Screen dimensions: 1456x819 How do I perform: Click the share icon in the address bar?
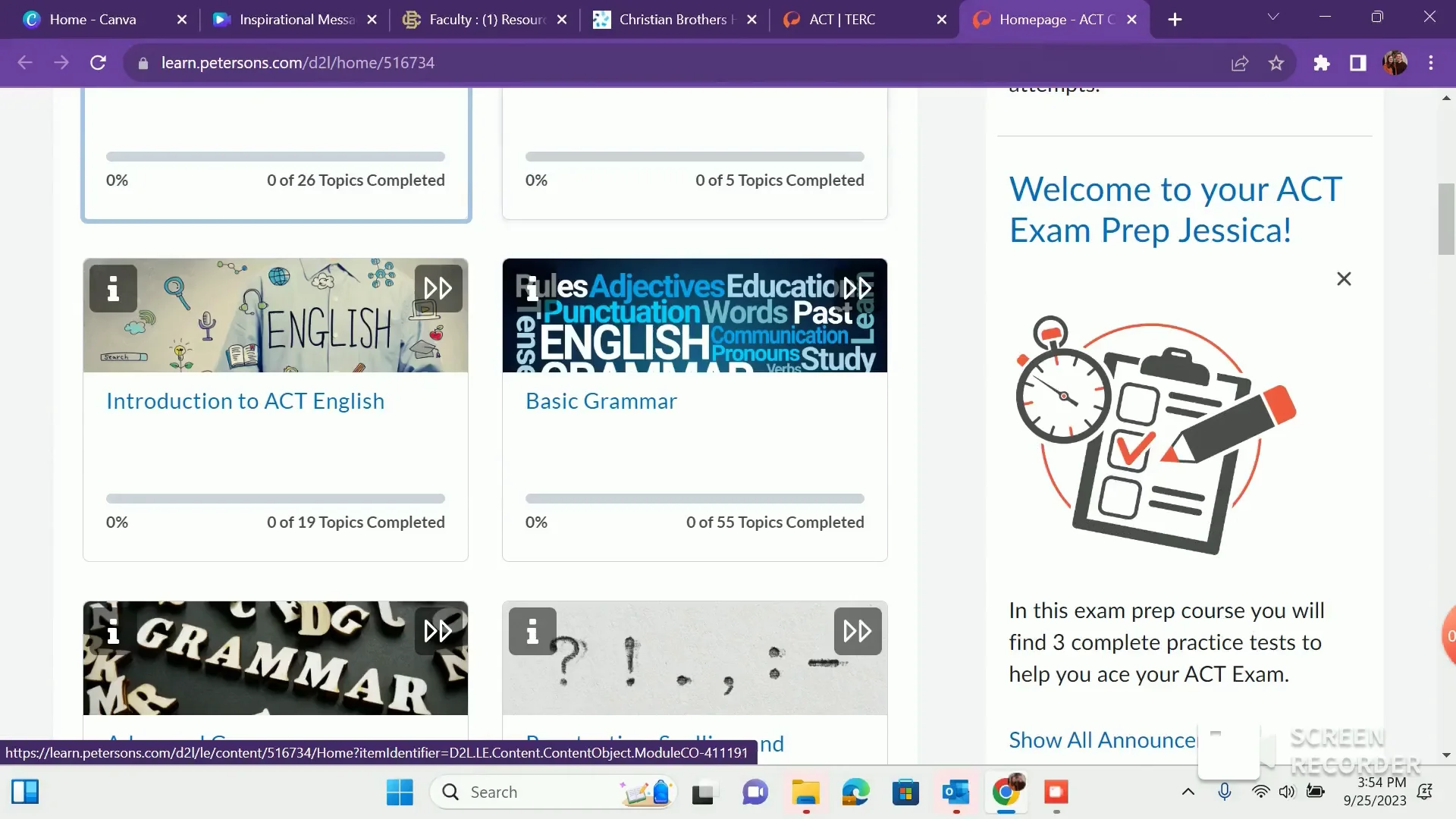[1239, 63]
